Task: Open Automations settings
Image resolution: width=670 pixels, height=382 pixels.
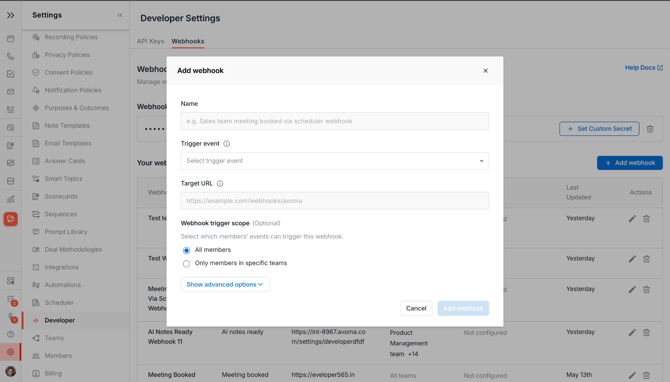Action: click(x=62, y=285)
